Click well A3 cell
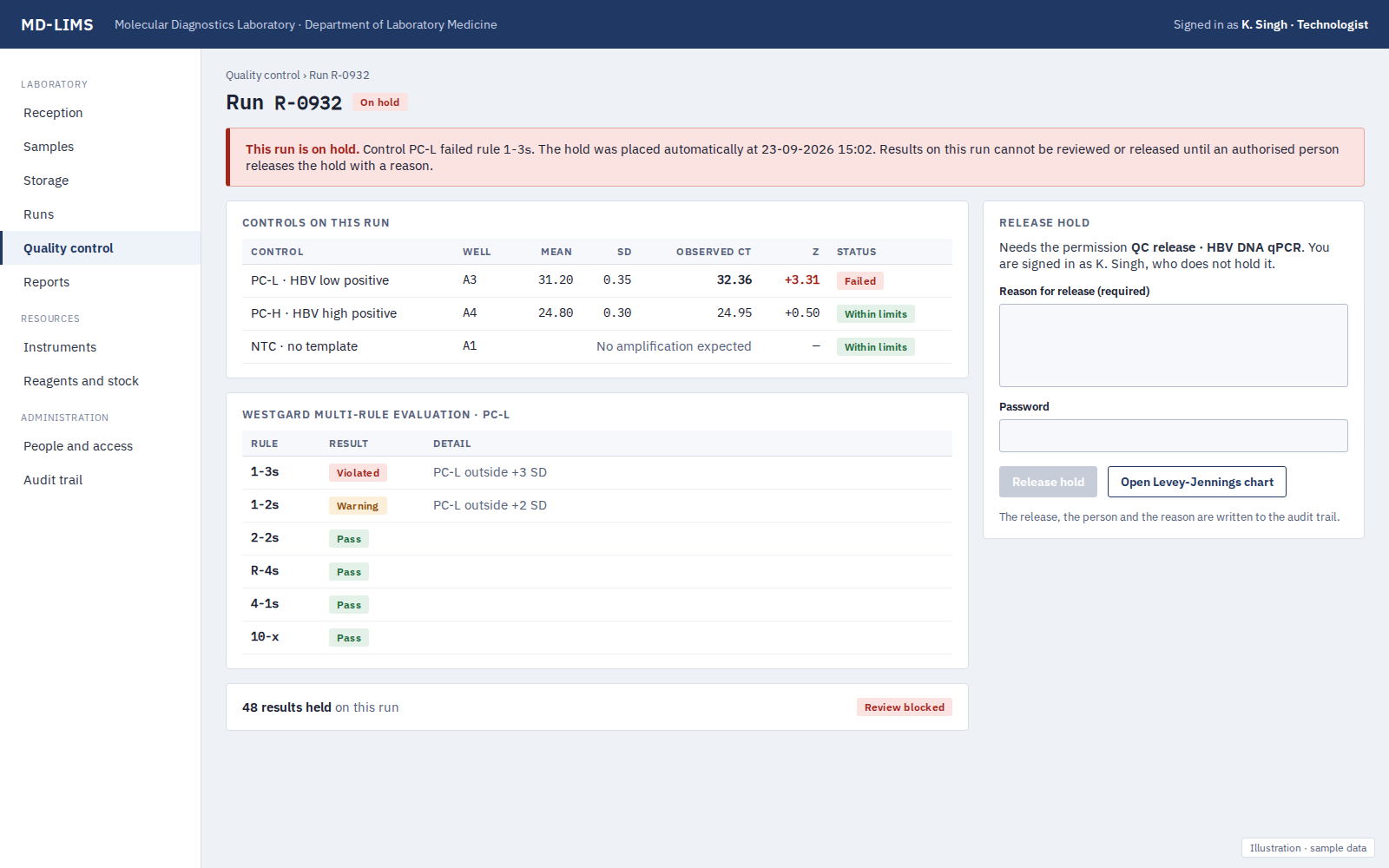The height and width of the screenshot is (868, 1389). tap(470, 280)
